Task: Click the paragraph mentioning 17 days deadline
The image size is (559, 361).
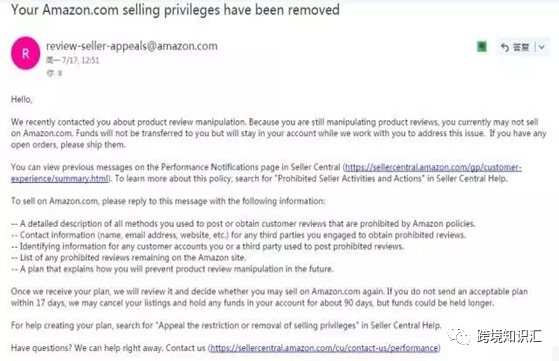Action: pos(269,297)
